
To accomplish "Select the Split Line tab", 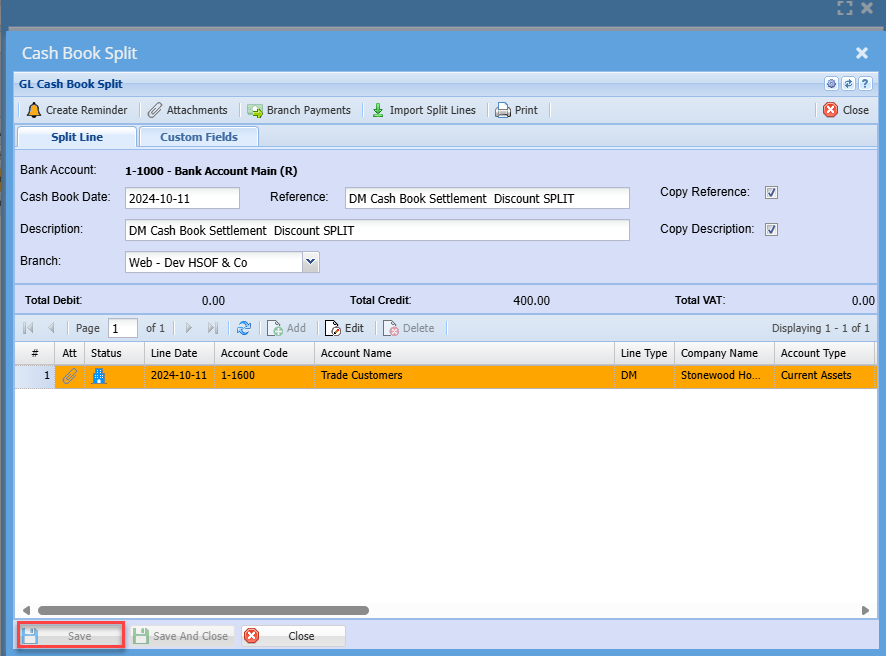I will pyautogui.click(x=77, y=137).
